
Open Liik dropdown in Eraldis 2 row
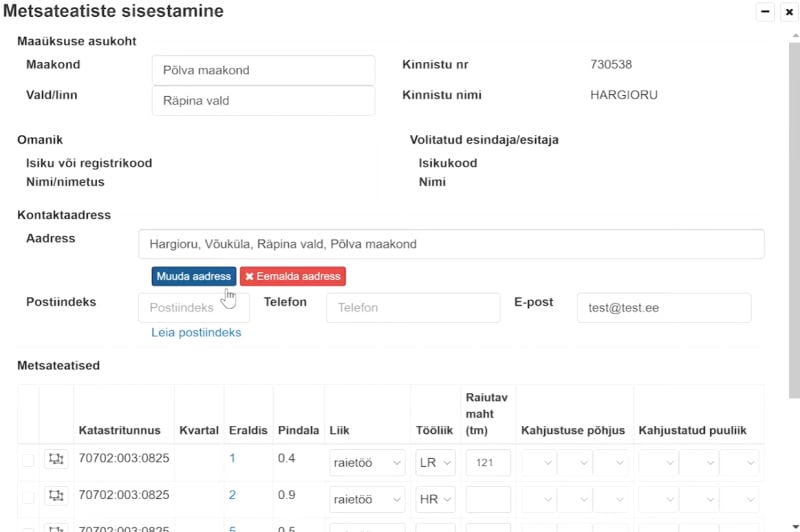tap(367, 500)
